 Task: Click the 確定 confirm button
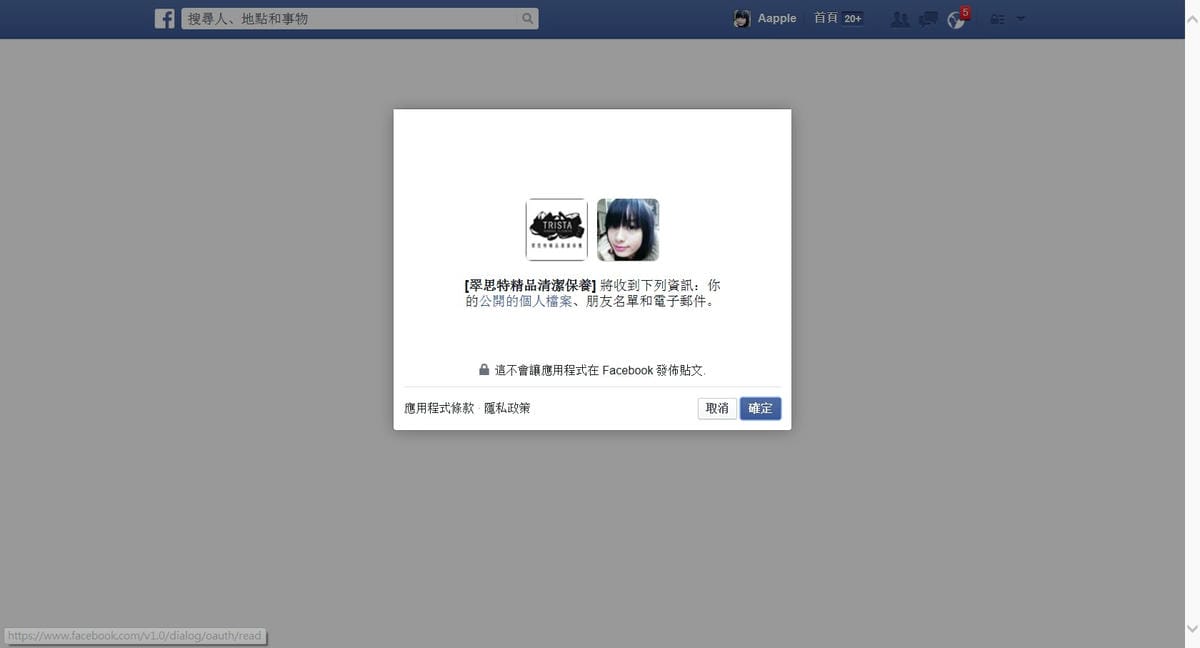761,408
